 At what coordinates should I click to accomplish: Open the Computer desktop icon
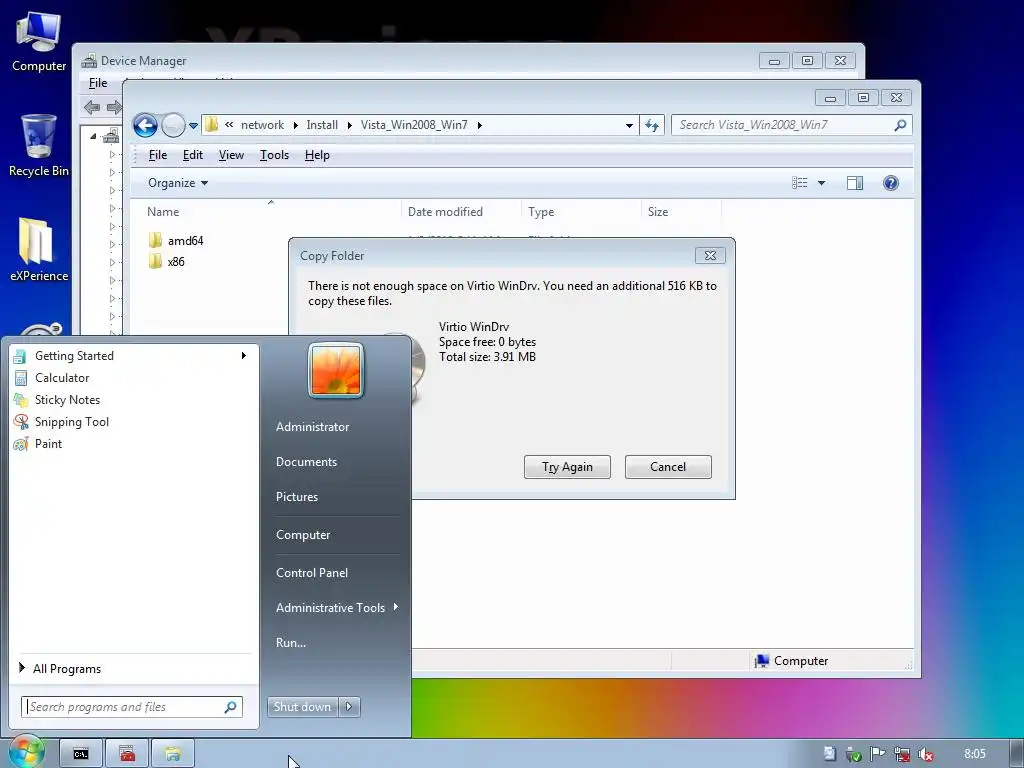click(x=39, y=42)
